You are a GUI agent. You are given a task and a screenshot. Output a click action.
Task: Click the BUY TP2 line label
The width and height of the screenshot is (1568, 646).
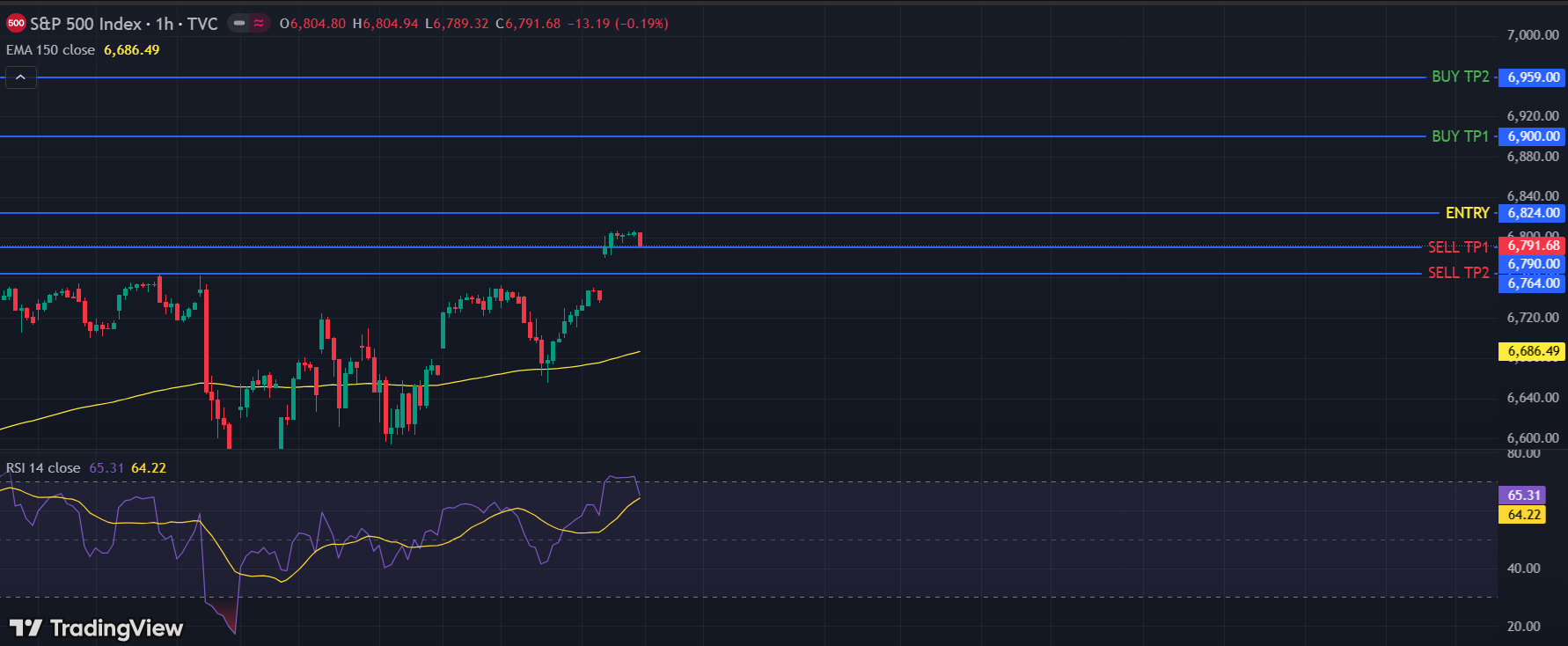tap(1460, 77)
